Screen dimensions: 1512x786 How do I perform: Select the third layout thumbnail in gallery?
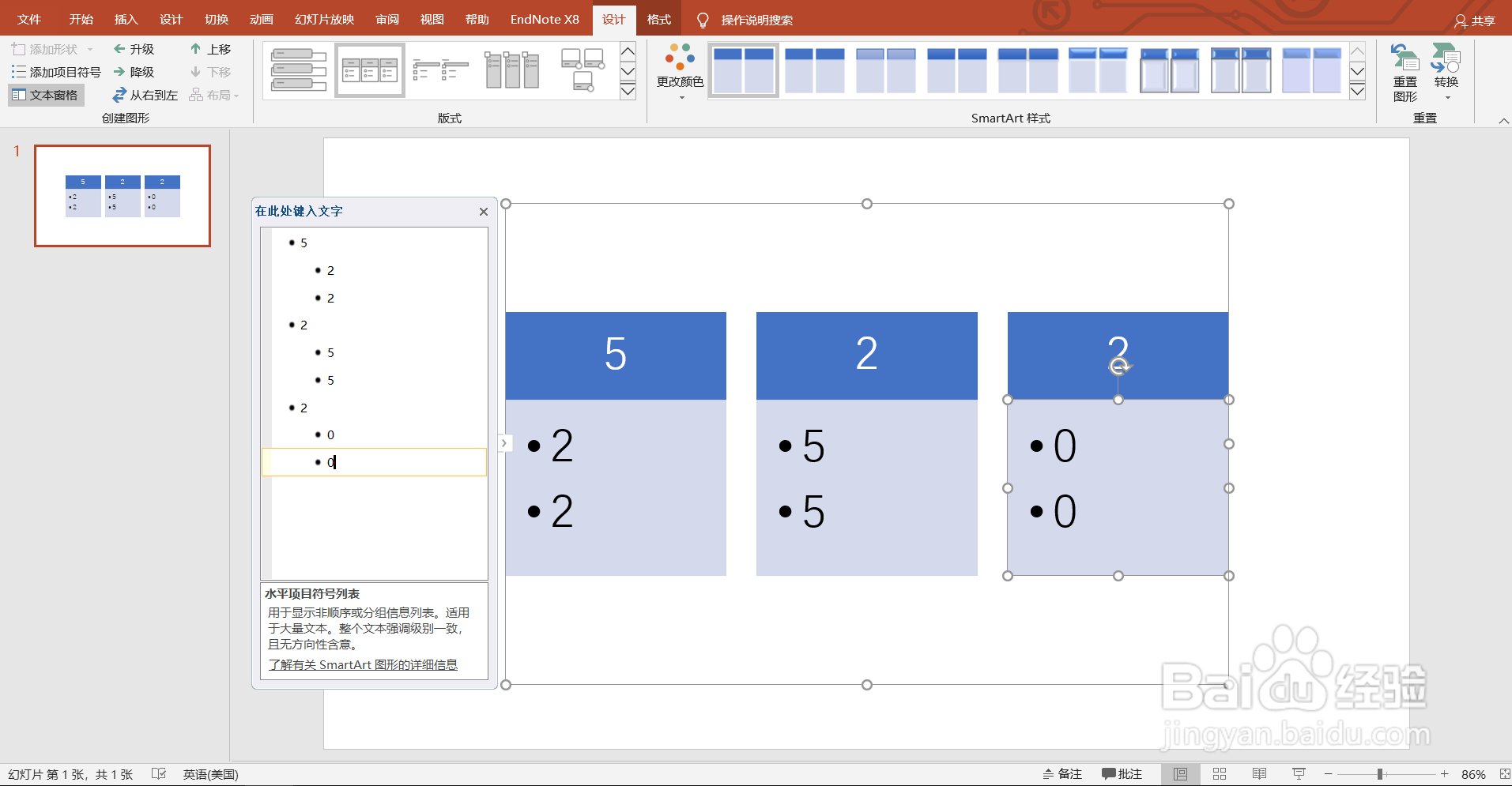point(440,70)
